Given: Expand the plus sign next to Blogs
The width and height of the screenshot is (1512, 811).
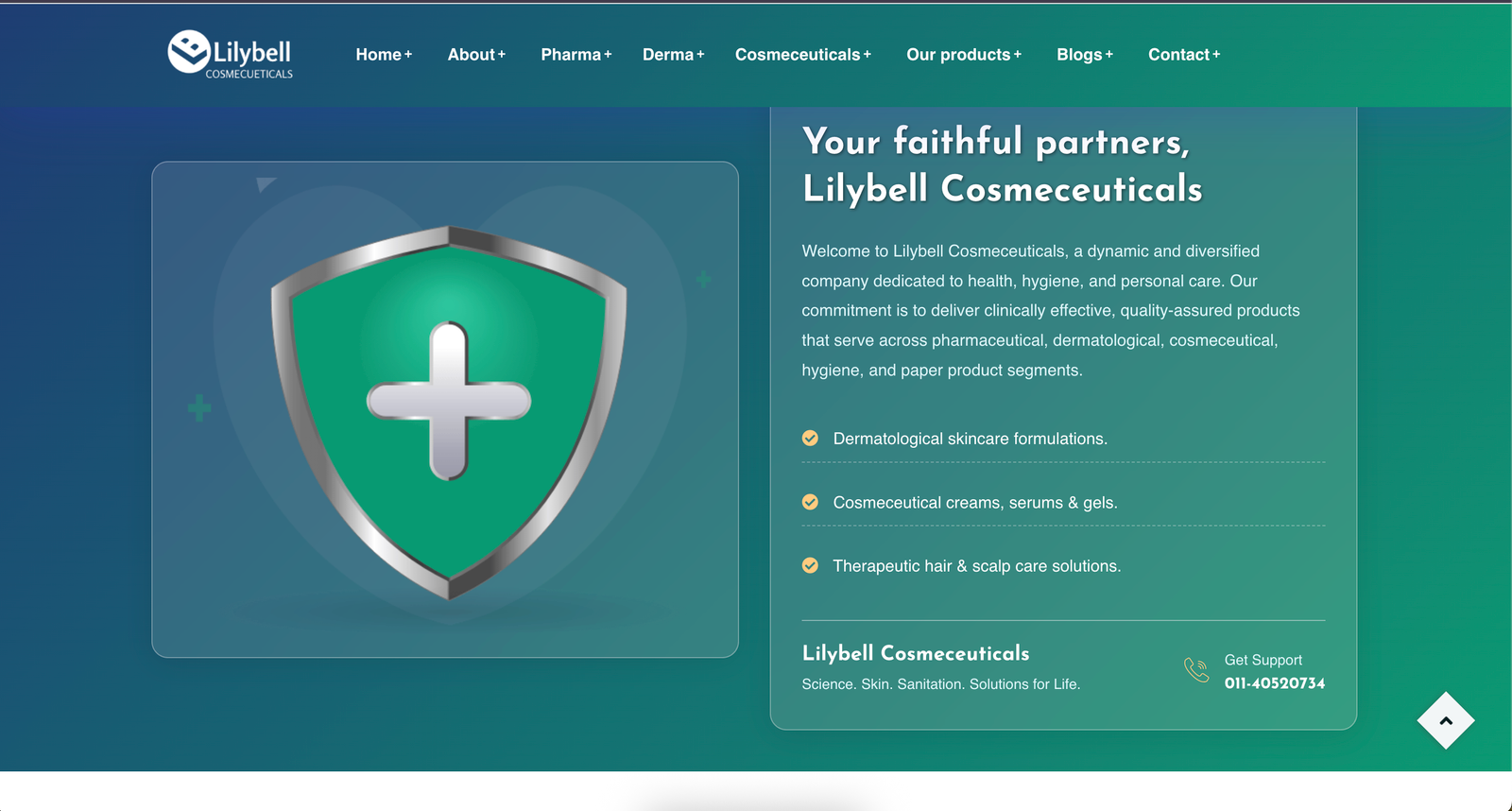Looking at the screenshot, I should (1109, 55).
